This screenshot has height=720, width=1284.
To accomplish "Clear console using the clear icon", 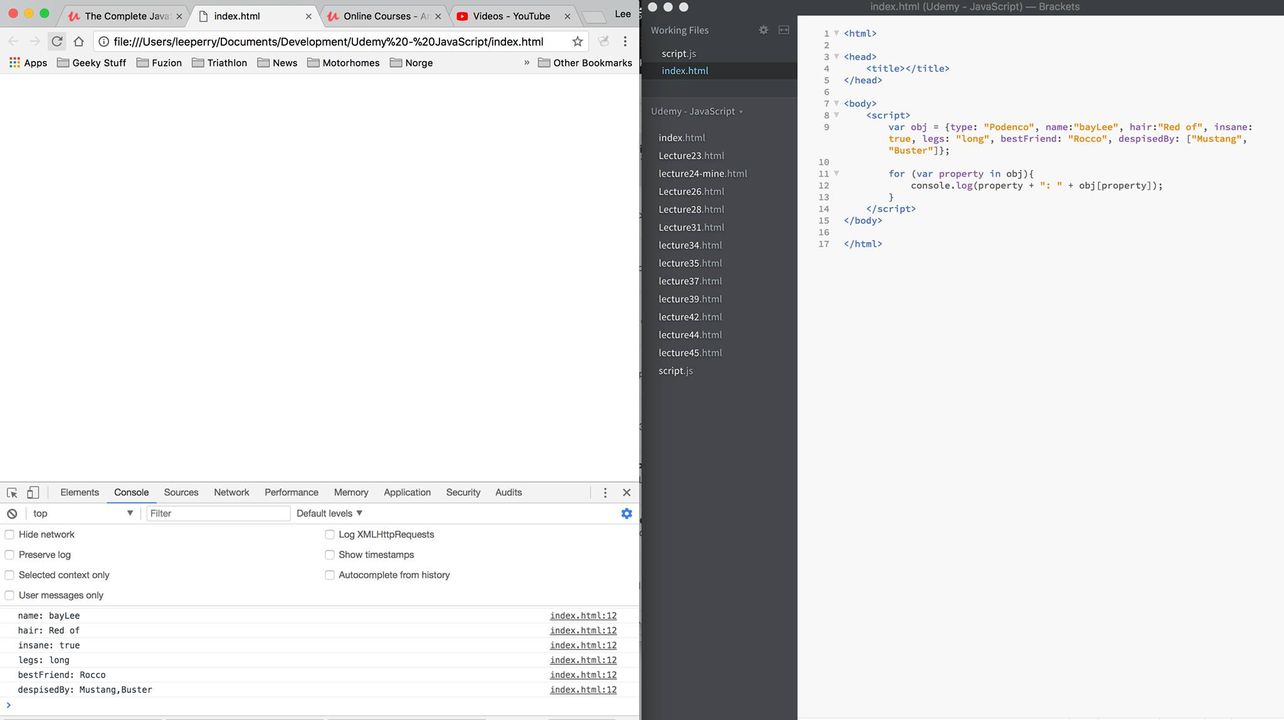I will pos(12,514).
